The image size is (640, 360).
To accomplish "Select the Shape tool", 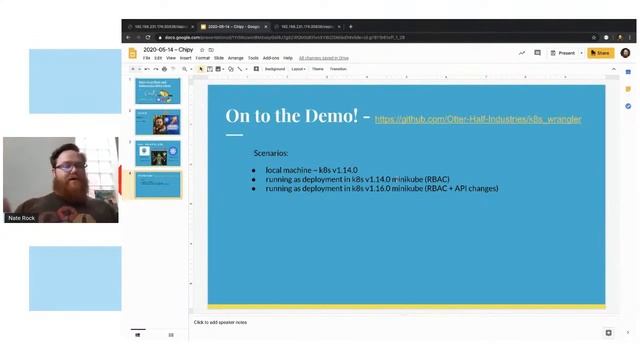I will [231, 69].
